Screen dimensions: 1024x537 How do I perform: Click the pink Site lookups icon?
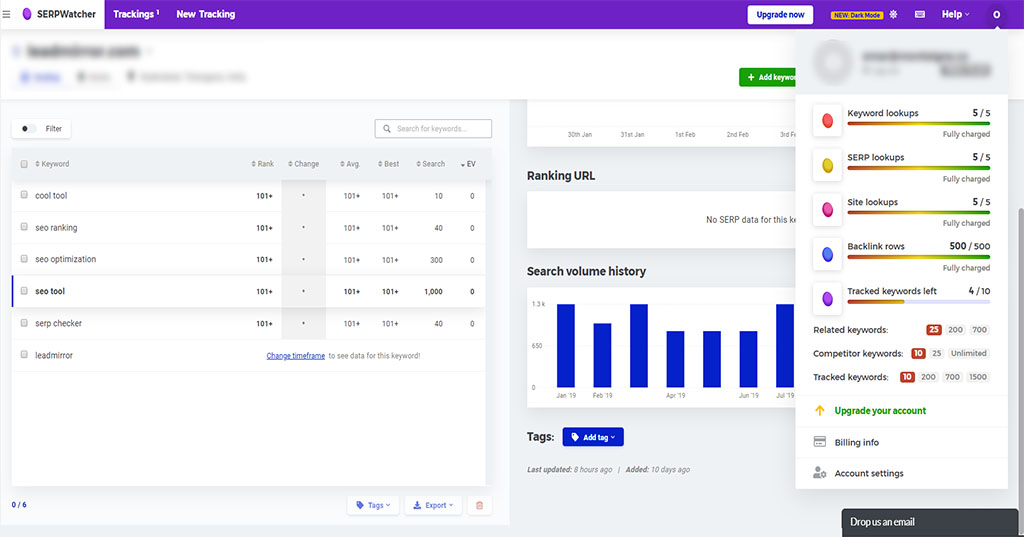(x=827, y=210)
